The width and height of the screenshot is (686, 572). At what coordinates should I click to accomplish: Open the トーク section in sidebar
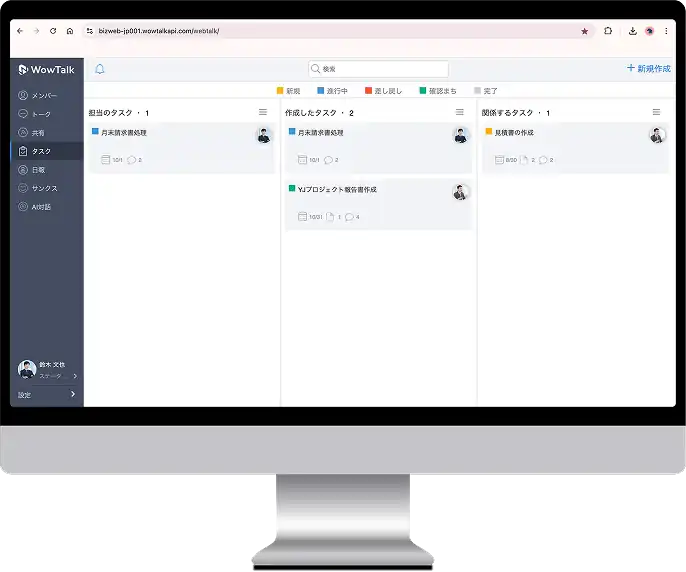[x=46, y=114]
